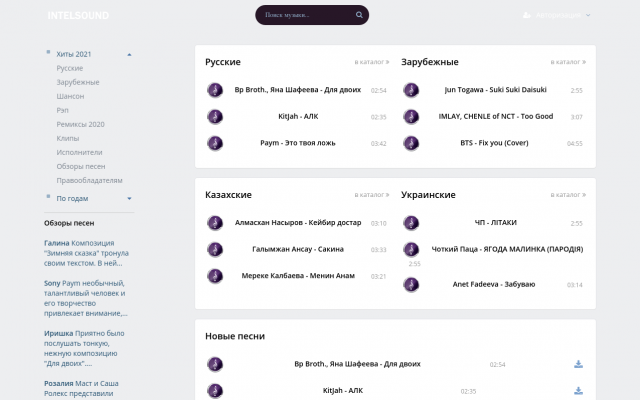The image size is (640, 400).
Task: Play BTS - Fix you (Cover)
Action: (411, 143)
